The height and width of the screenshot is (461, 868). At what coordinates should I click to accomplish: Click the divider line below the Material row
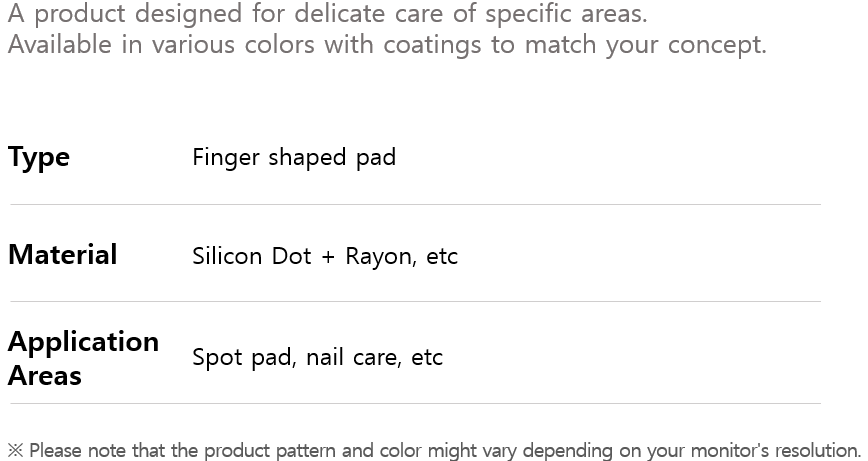coord(415,301)
